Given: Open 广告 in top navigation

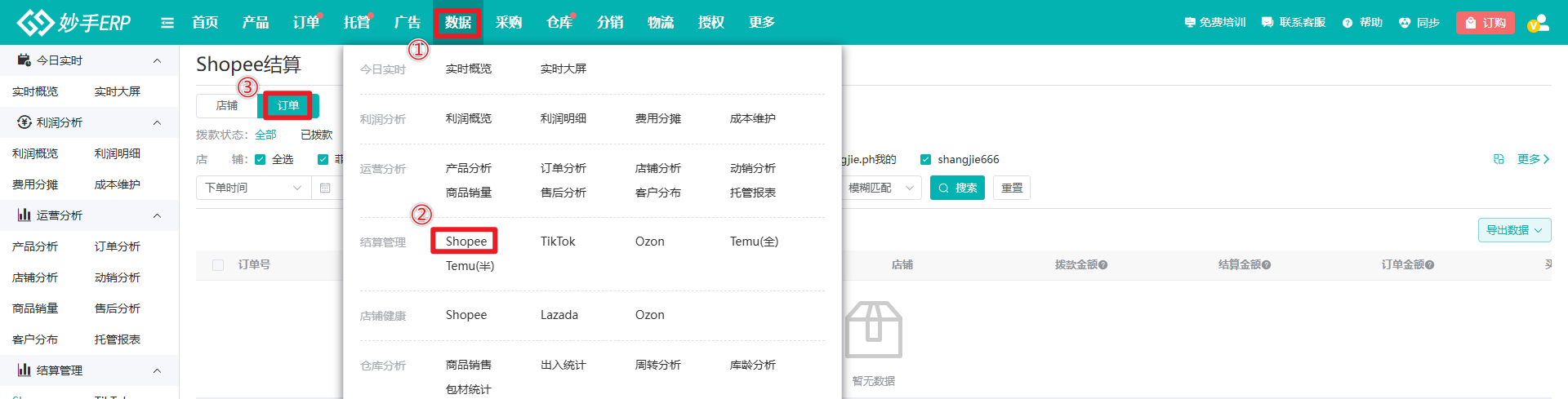Looking at the screenshot, I should coord(408,23).
